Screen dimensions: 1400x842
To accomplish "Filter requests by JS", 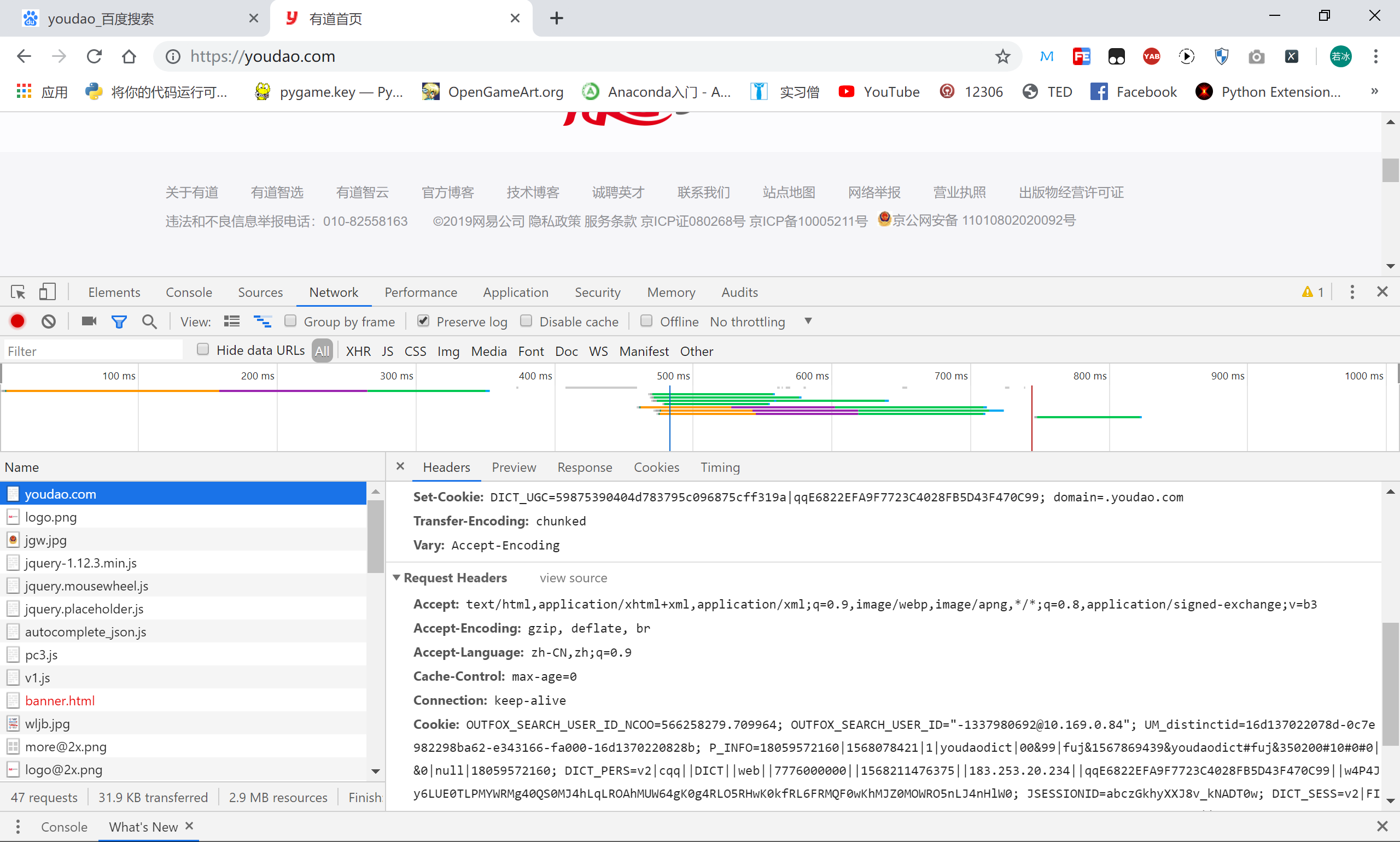I will point(387,351).
